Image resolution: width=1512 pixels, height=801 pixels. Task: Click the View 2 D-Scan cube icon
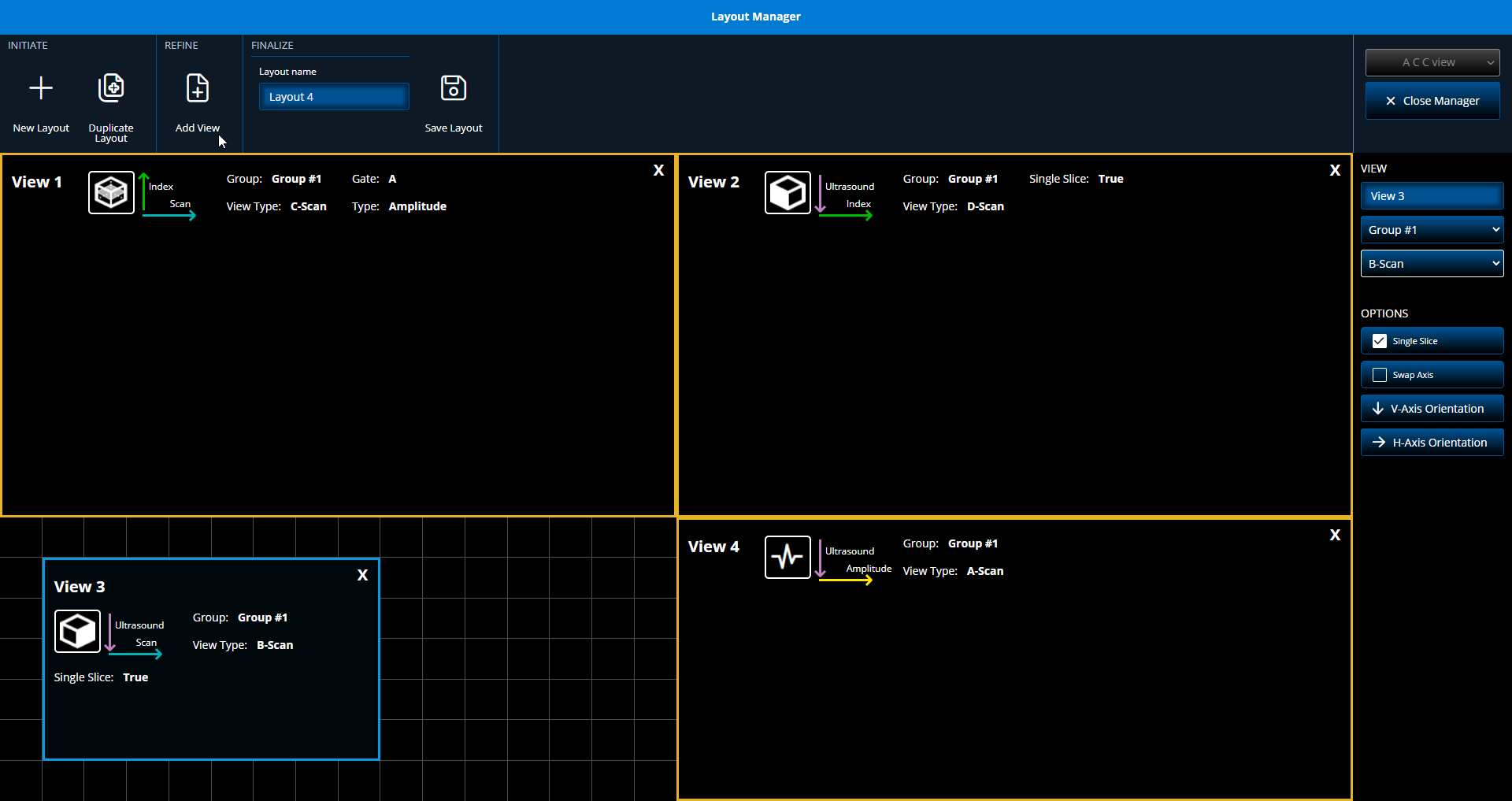click(787, 192)
